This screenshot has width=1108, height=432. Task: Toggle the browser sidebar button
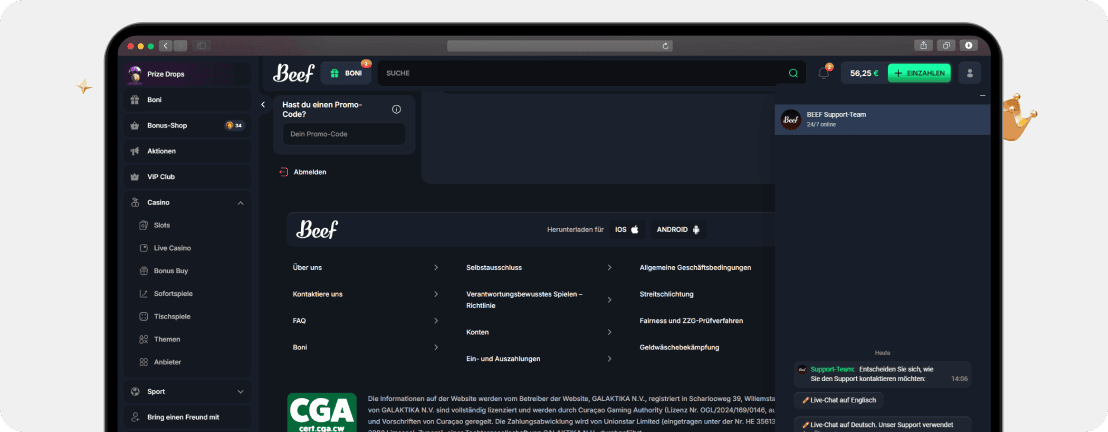201,46
